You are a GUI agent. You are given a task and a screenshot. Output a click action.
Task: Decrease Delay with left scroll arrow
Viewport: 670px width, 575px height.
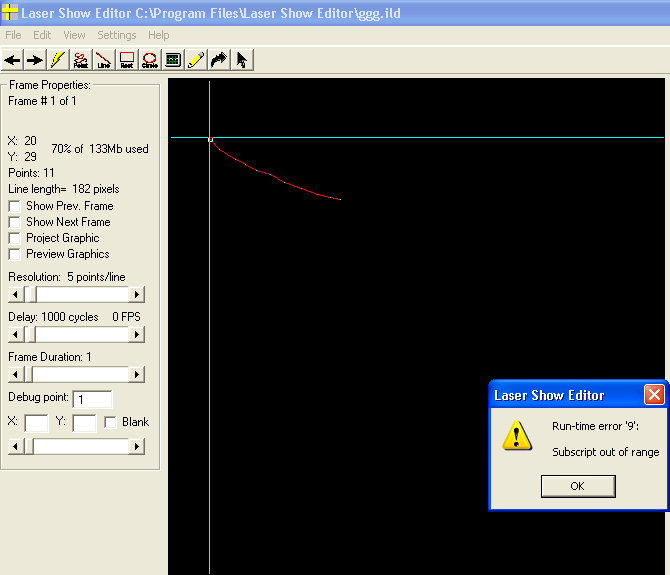pos(16,334)
